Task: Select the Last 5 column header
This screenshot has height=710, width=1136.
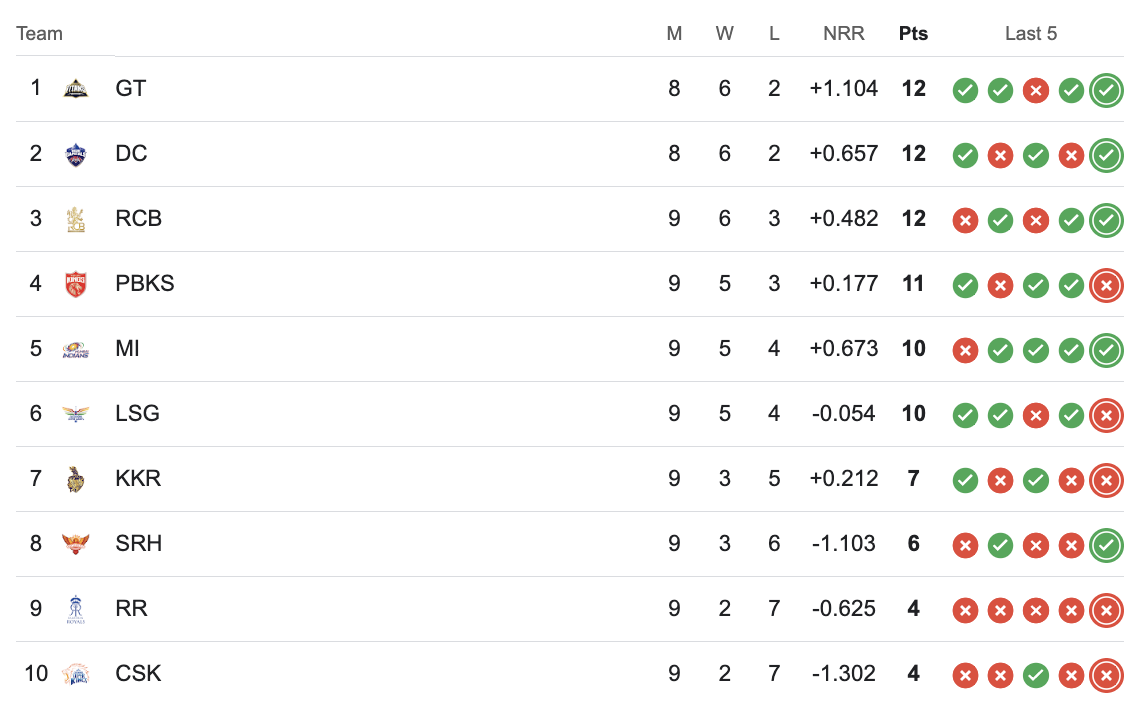Action: point(1031,33)
